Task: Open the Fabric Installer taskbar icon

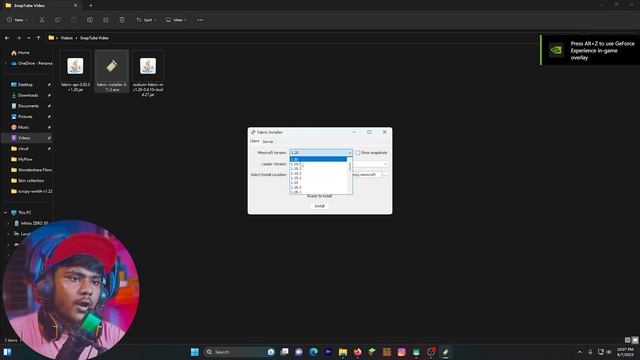Action: point(445,352)
